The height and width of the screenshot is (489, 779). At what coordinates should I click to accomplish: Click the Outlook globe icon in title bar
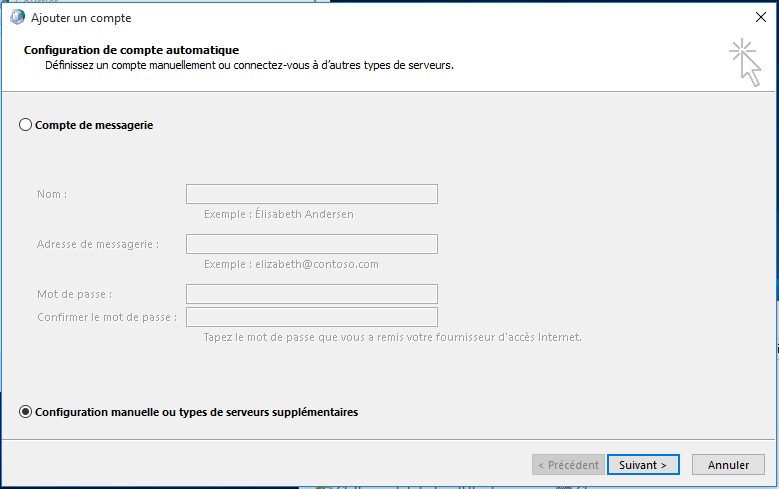(17, 17)
